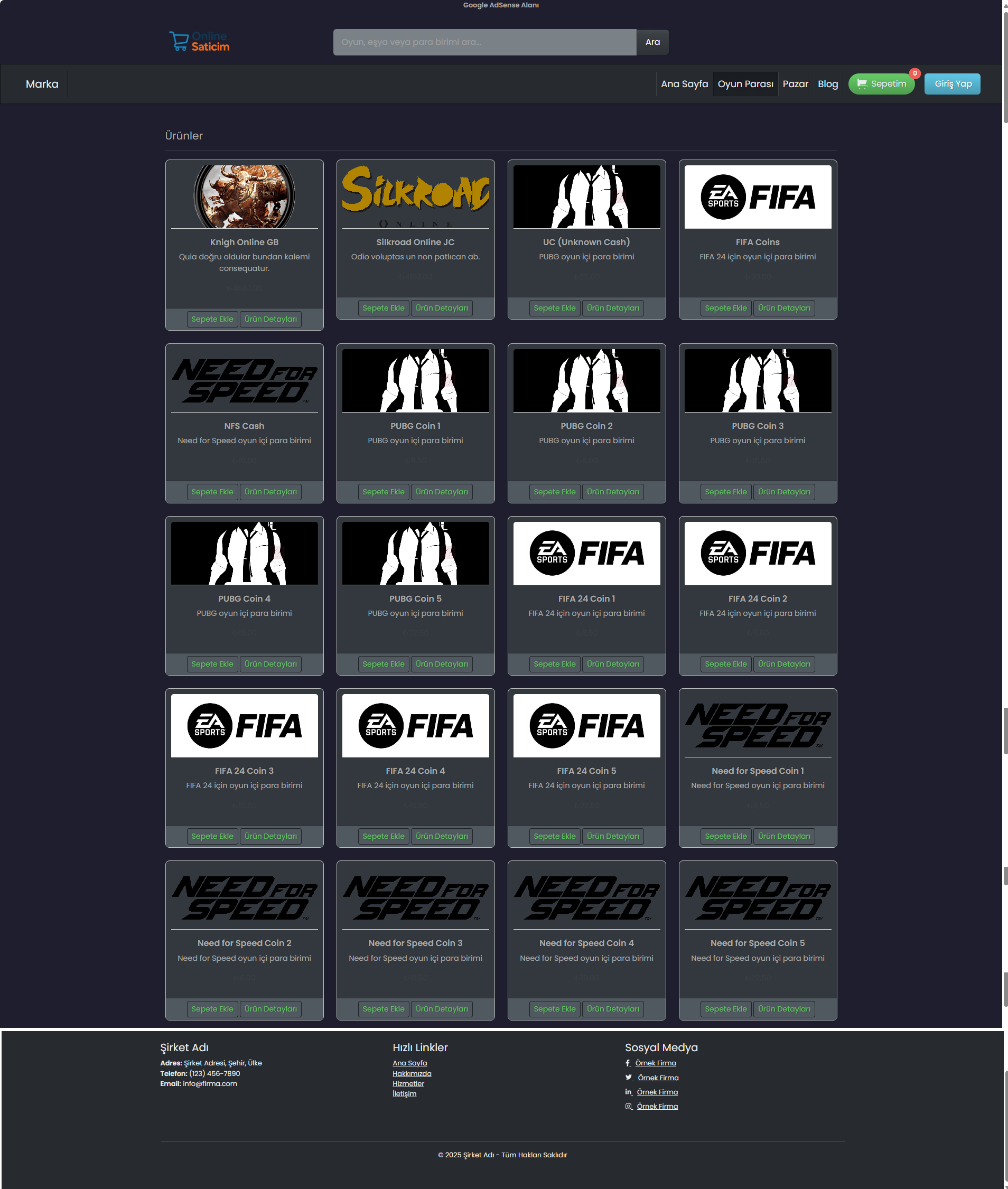View FIFA 24 Coin 2 product details

[784, 664]
